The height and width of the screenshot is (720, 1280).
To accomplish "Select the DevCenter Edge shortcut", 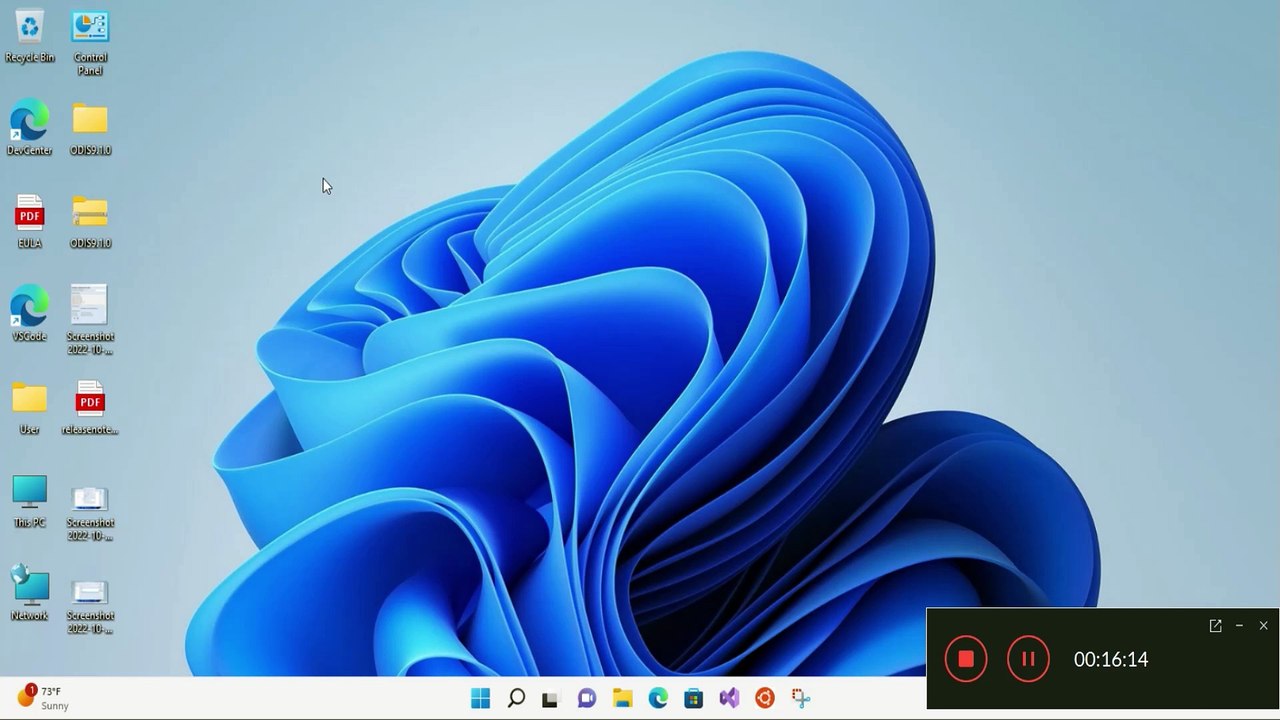I will (x=30, y=127).
